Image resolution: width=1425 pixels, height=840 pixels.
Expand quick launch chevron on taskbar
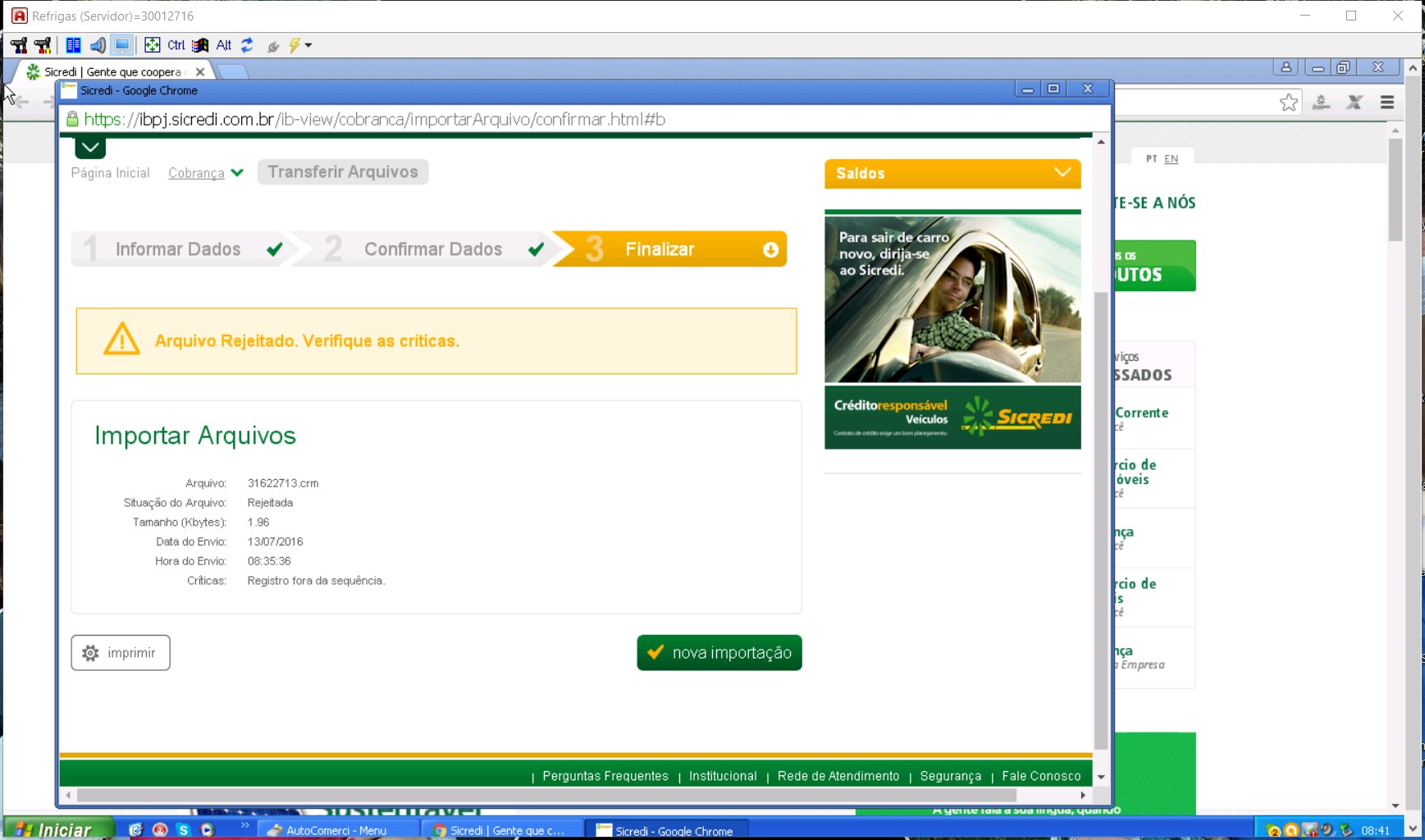point(244,826)
